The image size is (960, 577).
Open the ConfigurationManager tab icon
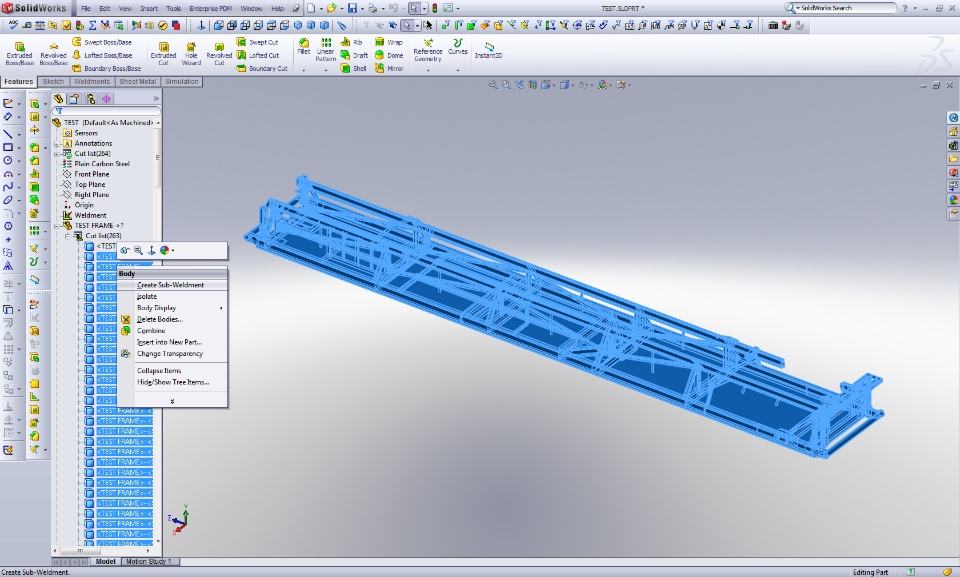pos(90,99)
